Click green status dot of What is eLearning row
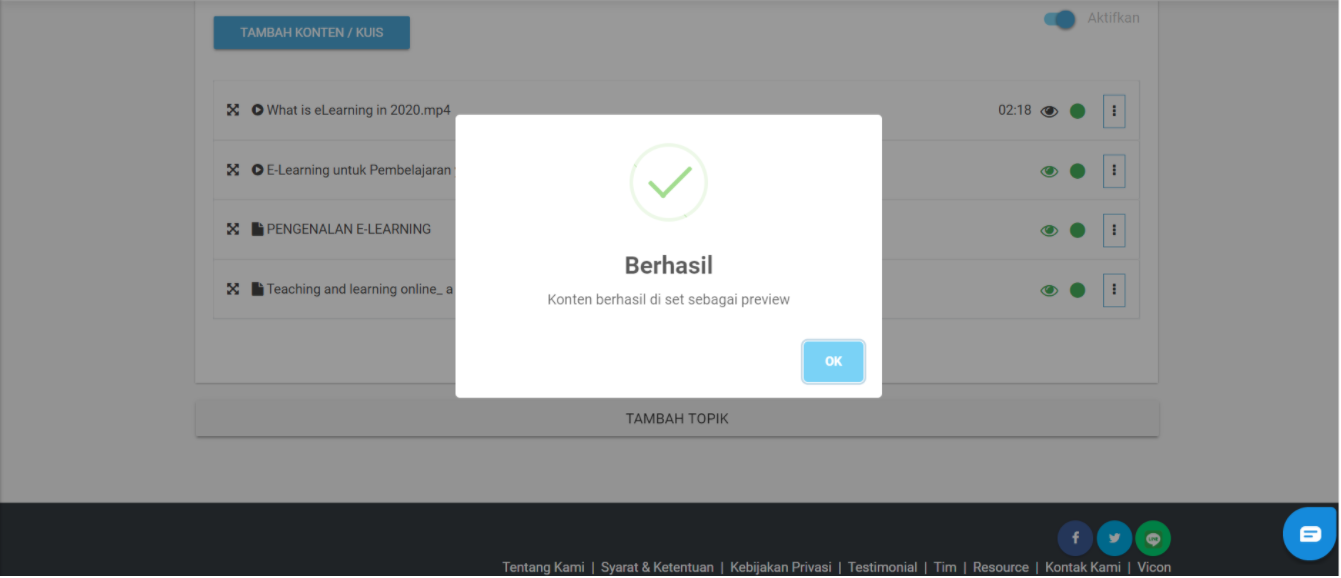Image resolution: width=1341 pixels, height=578 pixels. pyautogui.click(x=1077, y=111)
